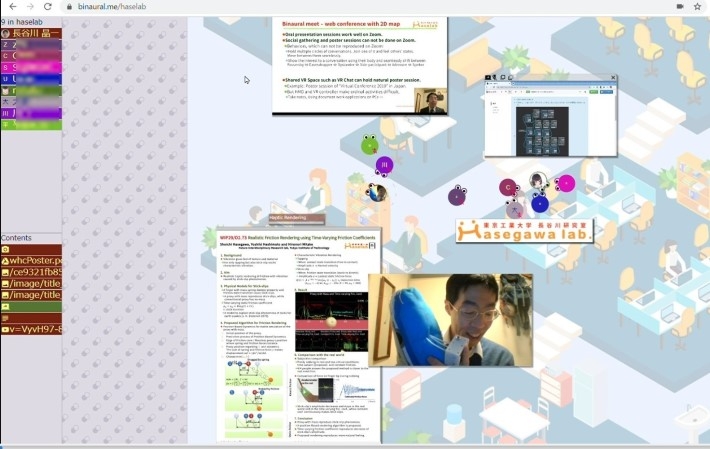Click the Contents panel header

click(x=31, y=238)
